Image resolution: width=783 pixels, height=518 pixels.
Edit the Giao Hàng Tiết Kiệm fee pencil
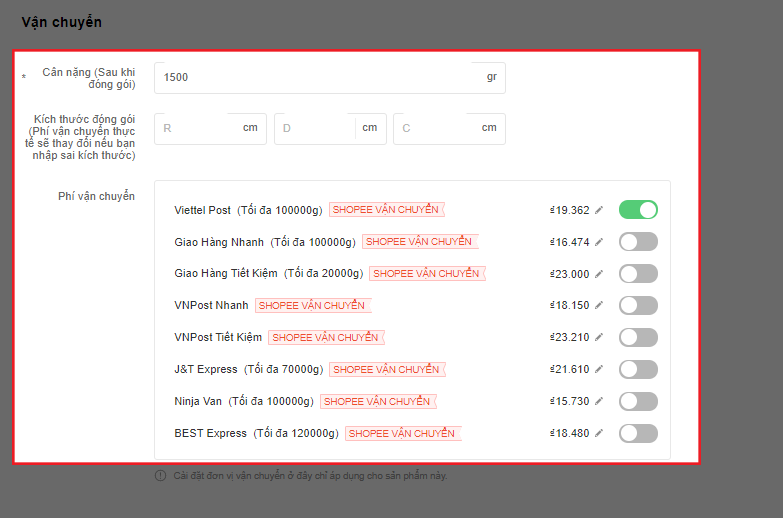[599, 274]
